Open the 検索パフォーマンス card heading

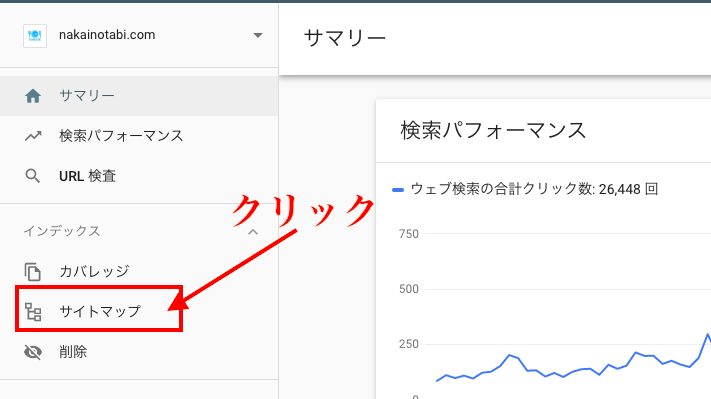[x=493, y=130]
